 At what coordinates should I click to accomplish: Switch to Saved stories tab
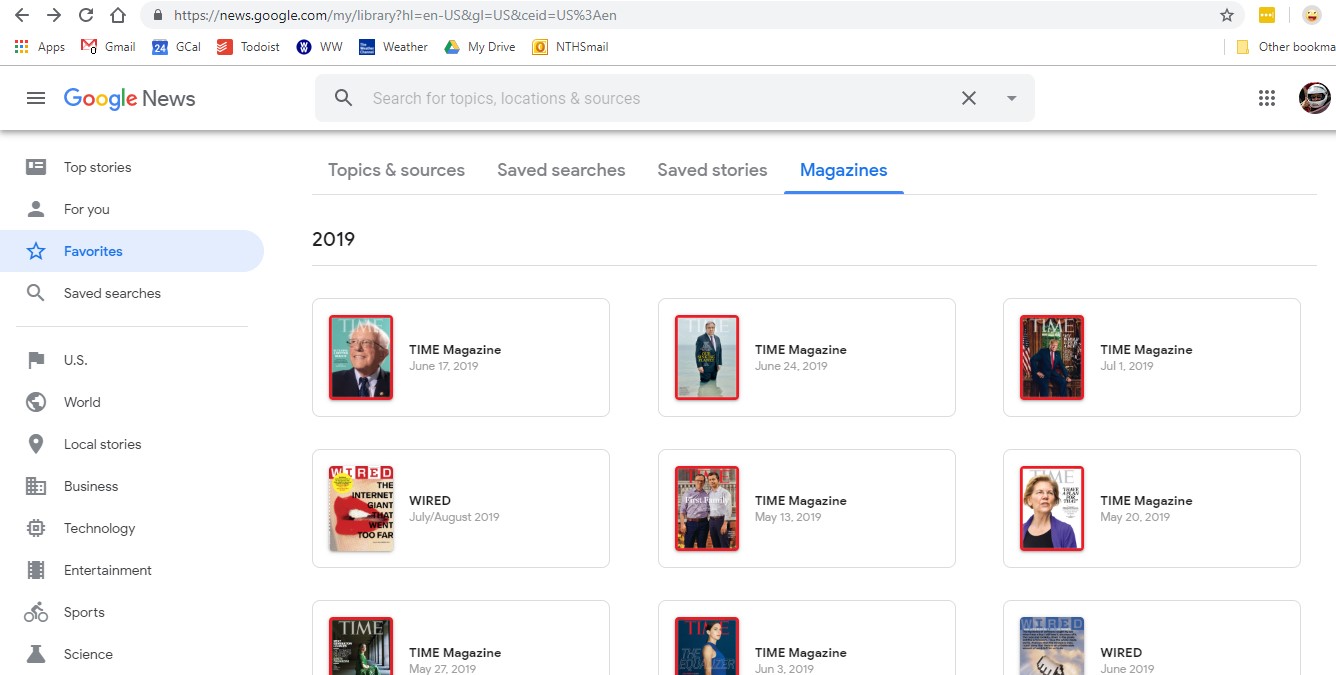coord(712,170)
